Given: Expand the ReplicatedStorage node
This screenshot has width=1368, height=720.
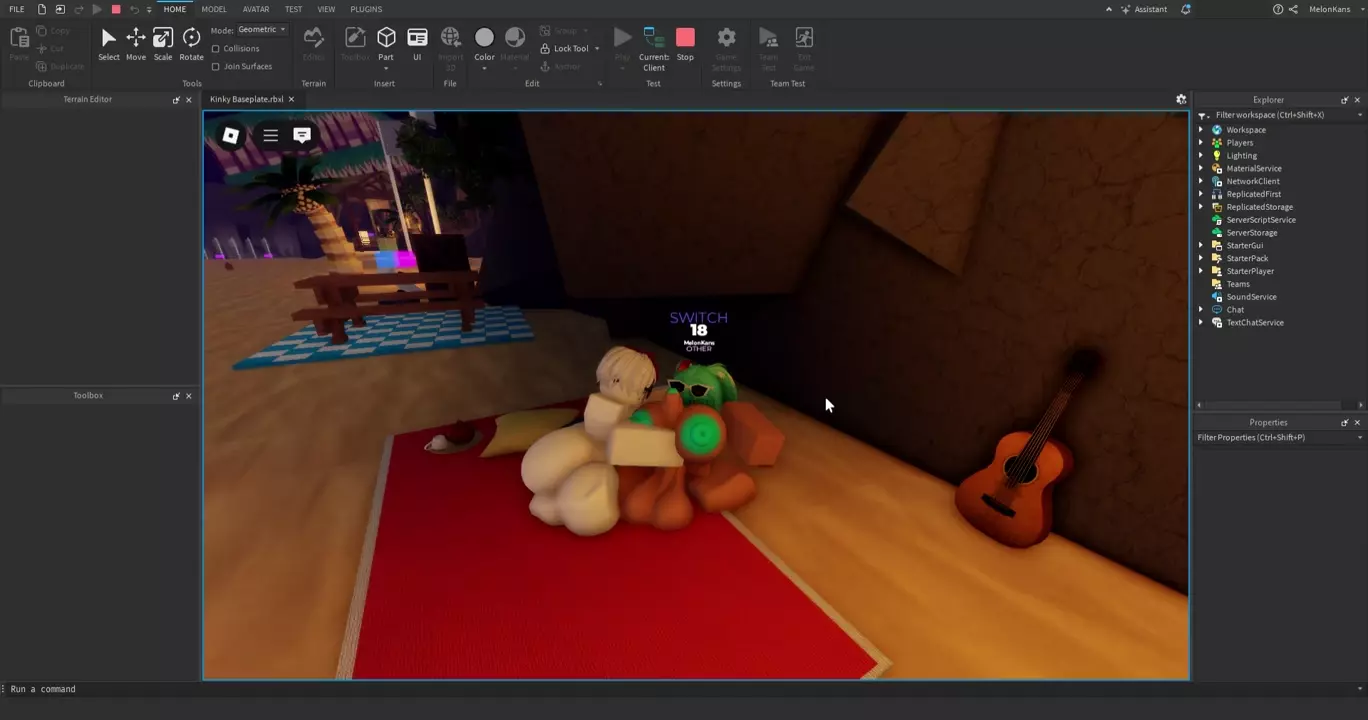Looking at the screenshot, I should tap(1201, 207).
